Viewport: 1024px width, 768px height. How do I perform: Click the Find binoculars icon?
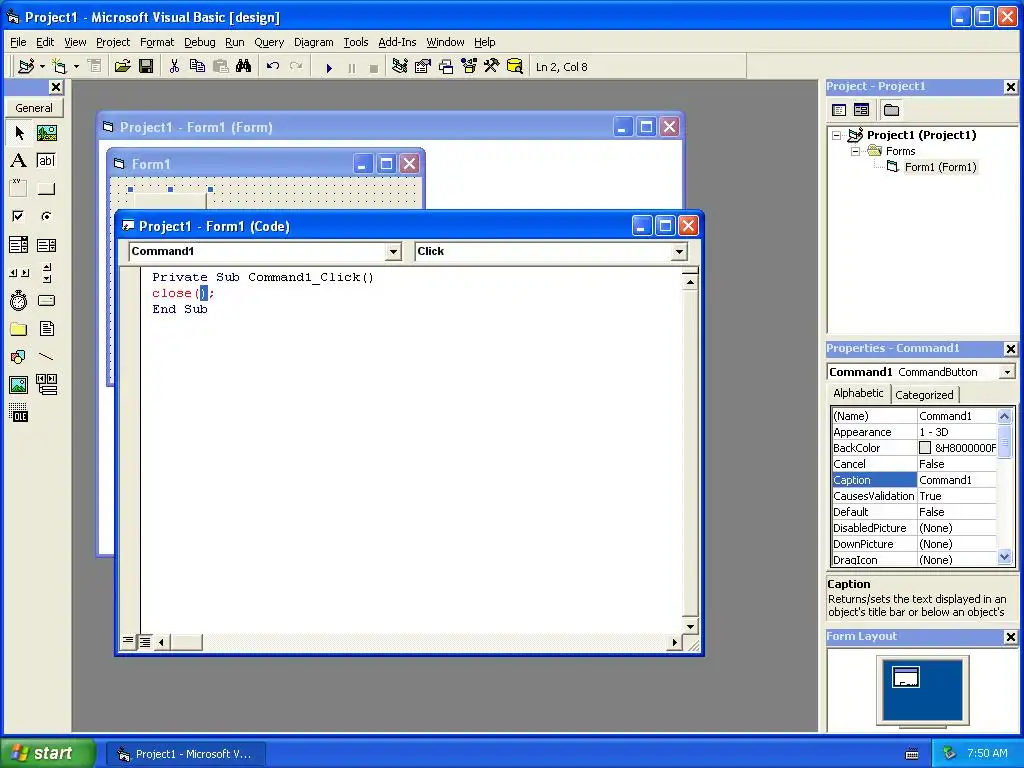coord(244,67)
